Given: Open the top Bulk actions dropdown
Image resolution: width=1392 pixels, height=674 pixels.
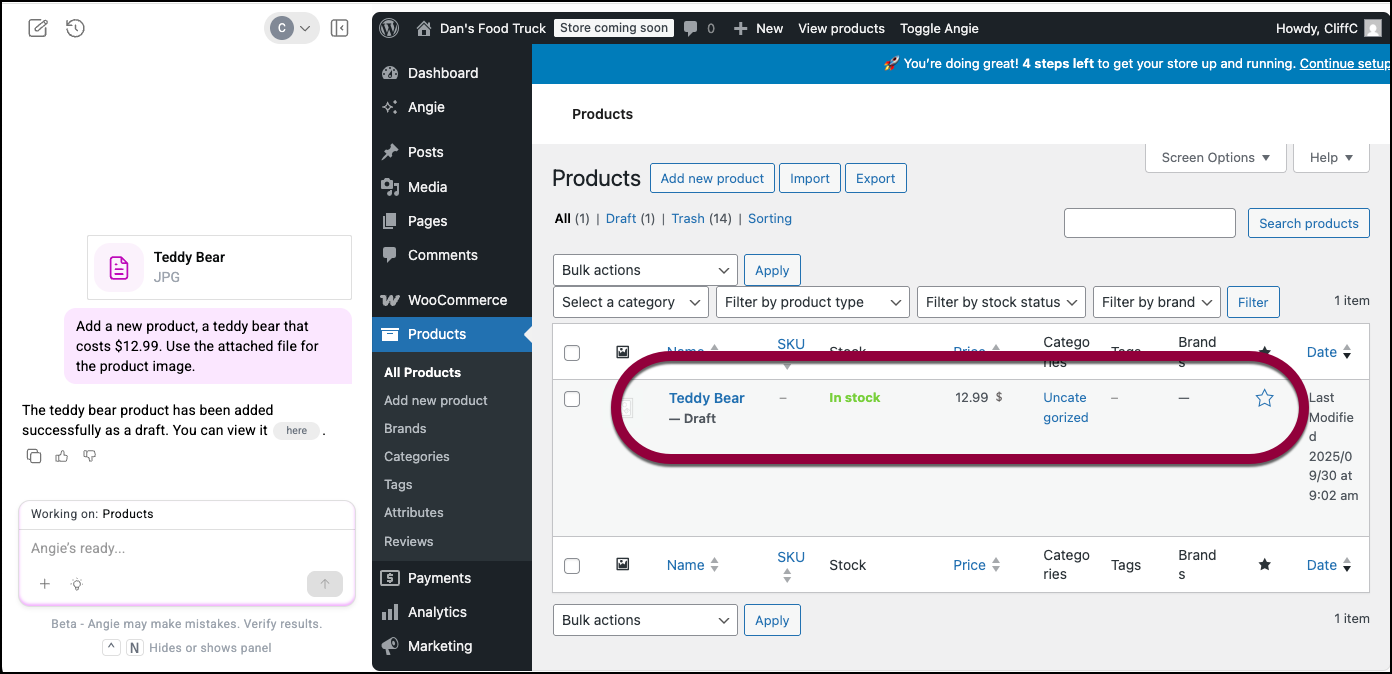Looking at the screenshot, I should [x=645, y=270].
